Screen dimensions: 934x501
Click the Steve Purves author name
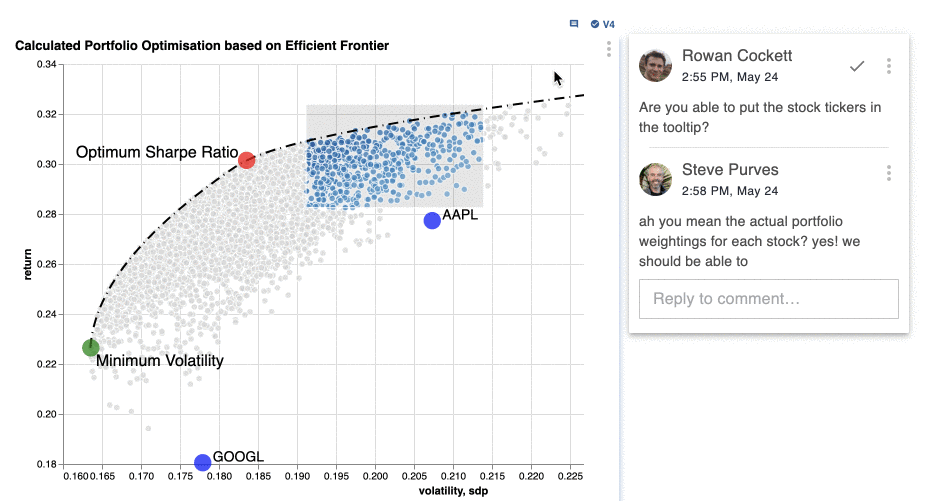pyautogui.click(x=730, y=170)
